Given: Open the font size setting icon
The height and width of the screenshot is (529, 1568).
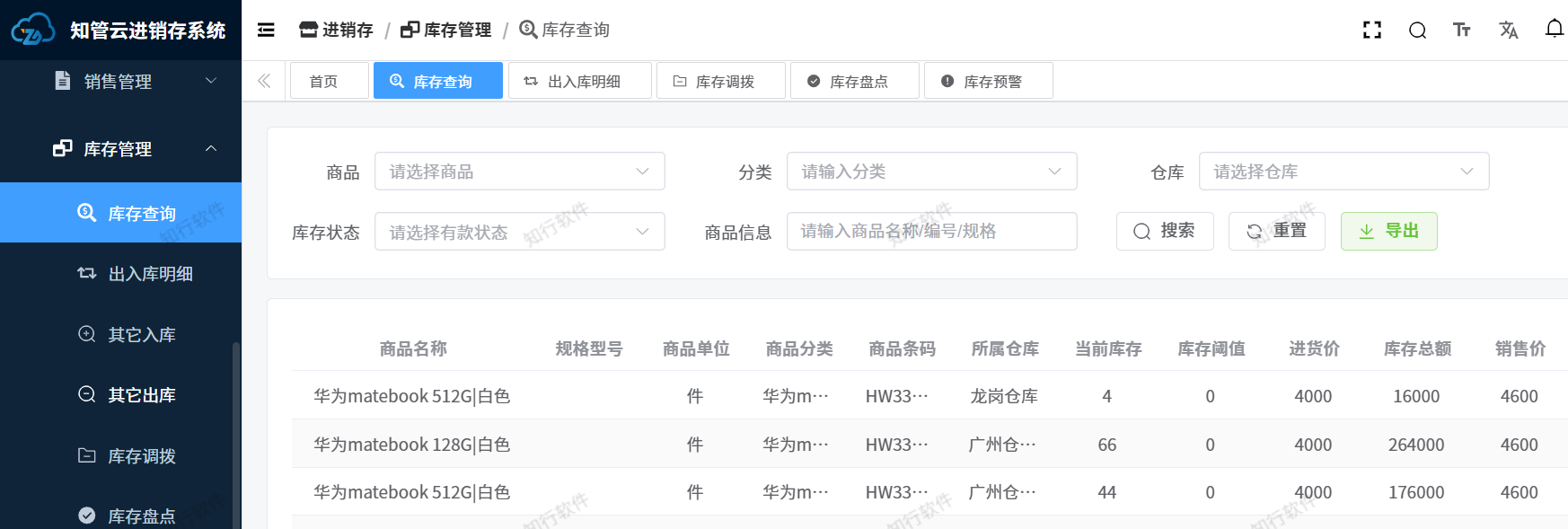Looking at the screenshot, I should 1462,31.
